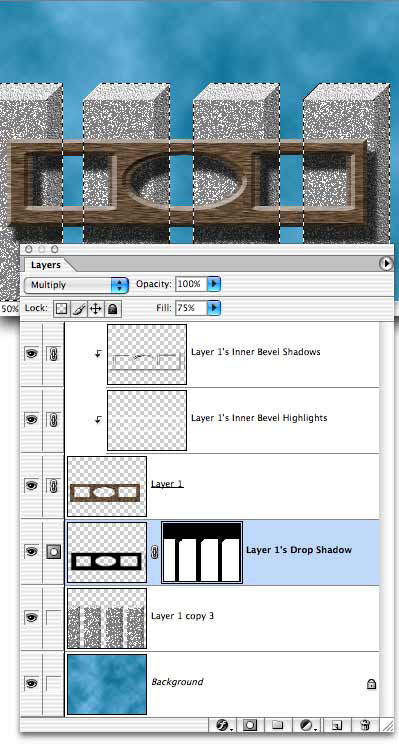Click the lock position move icon
399x749 pixels.
pos(96,309)
